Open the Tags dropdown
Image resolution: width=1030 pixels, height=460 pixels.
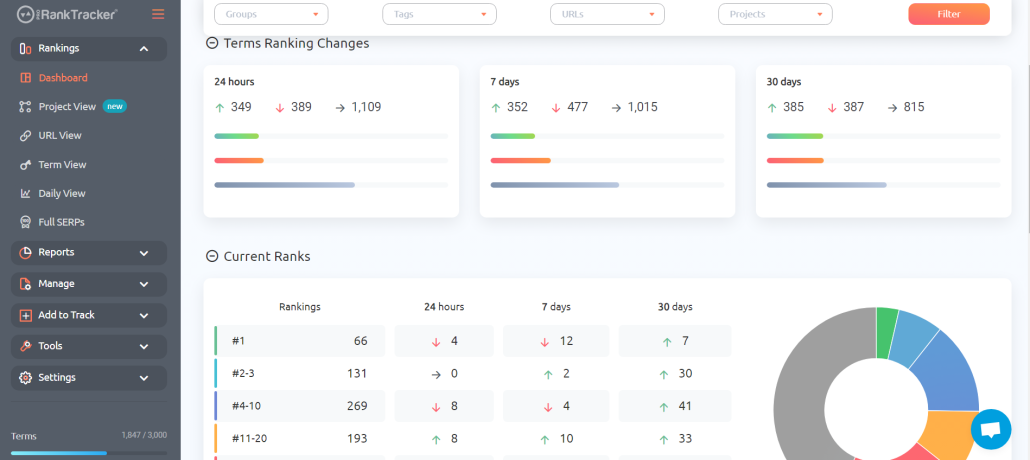click(x=439, y=14)
